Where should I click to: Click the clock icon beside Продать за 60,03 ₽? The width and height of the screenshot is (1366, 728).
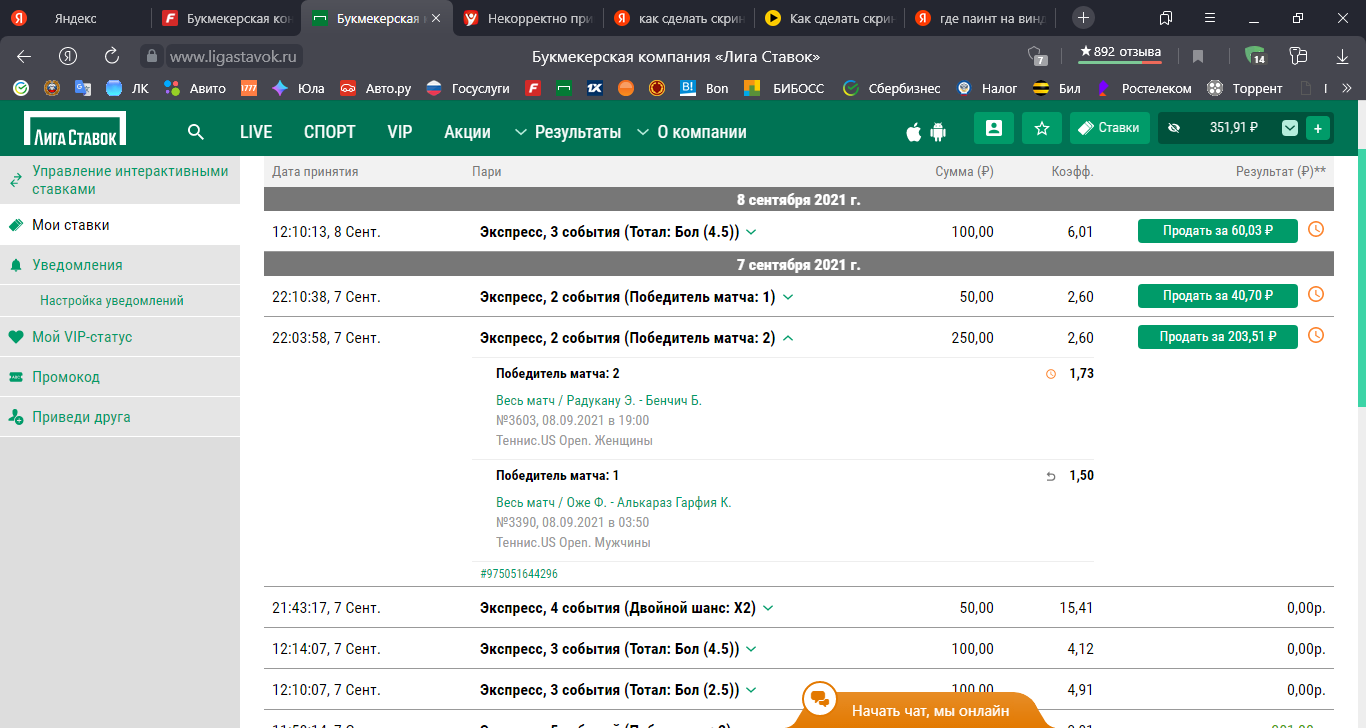coord(1316,230)
